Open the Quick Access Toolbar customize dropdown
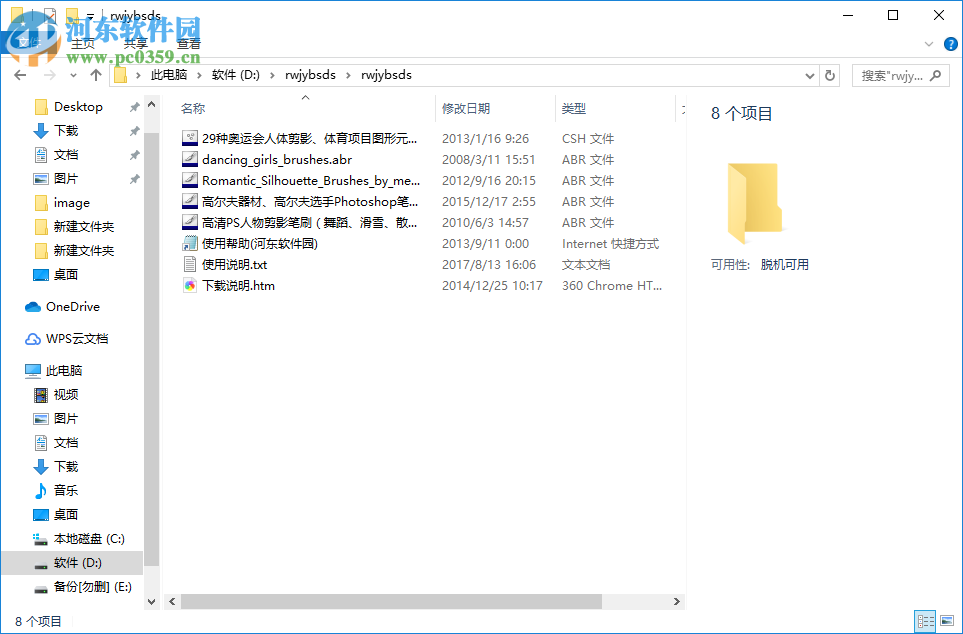The height and width of the screenshot is (634, 963). click(90, 15)
